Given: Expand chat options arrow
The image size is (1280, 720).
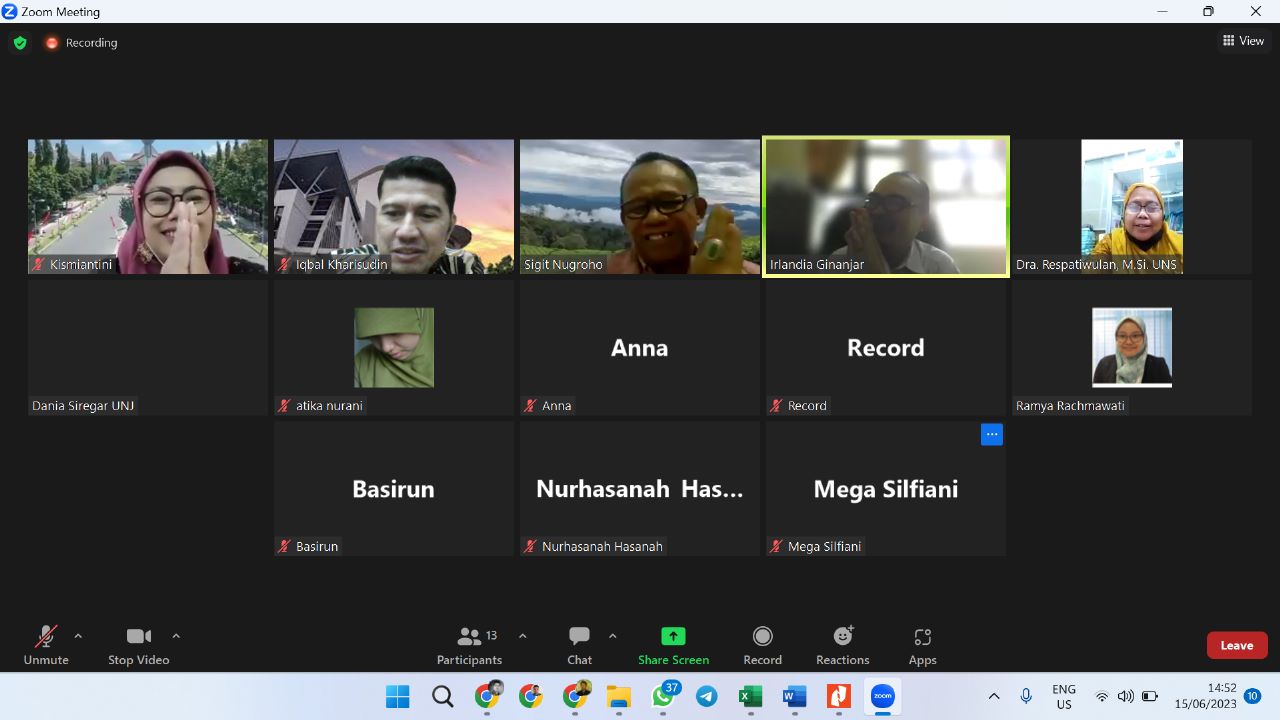Looking at the screenshot, I should point(612,636).
